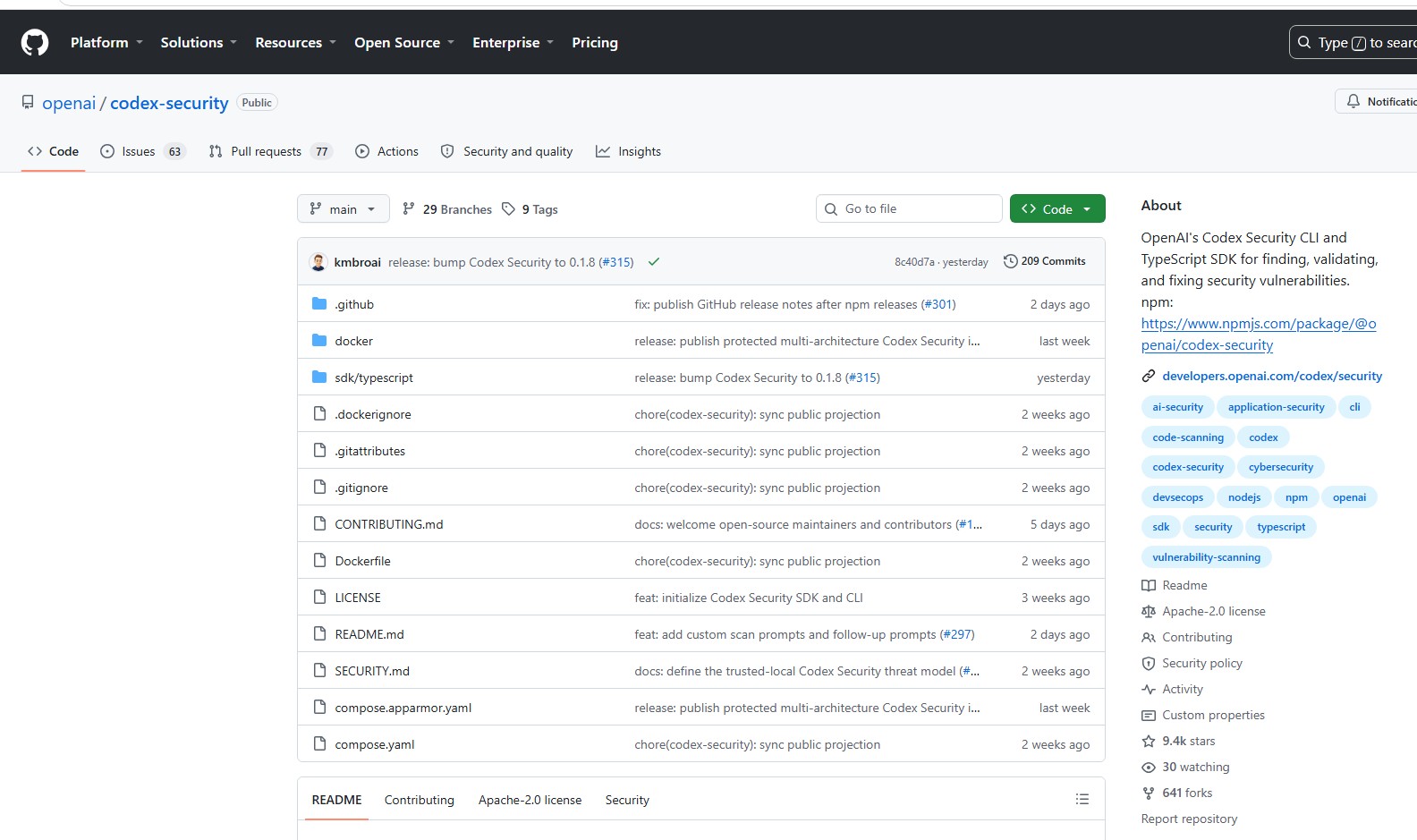Open the Dockerfile file name
Screen dimensions: 1417x840
[362, 561]
